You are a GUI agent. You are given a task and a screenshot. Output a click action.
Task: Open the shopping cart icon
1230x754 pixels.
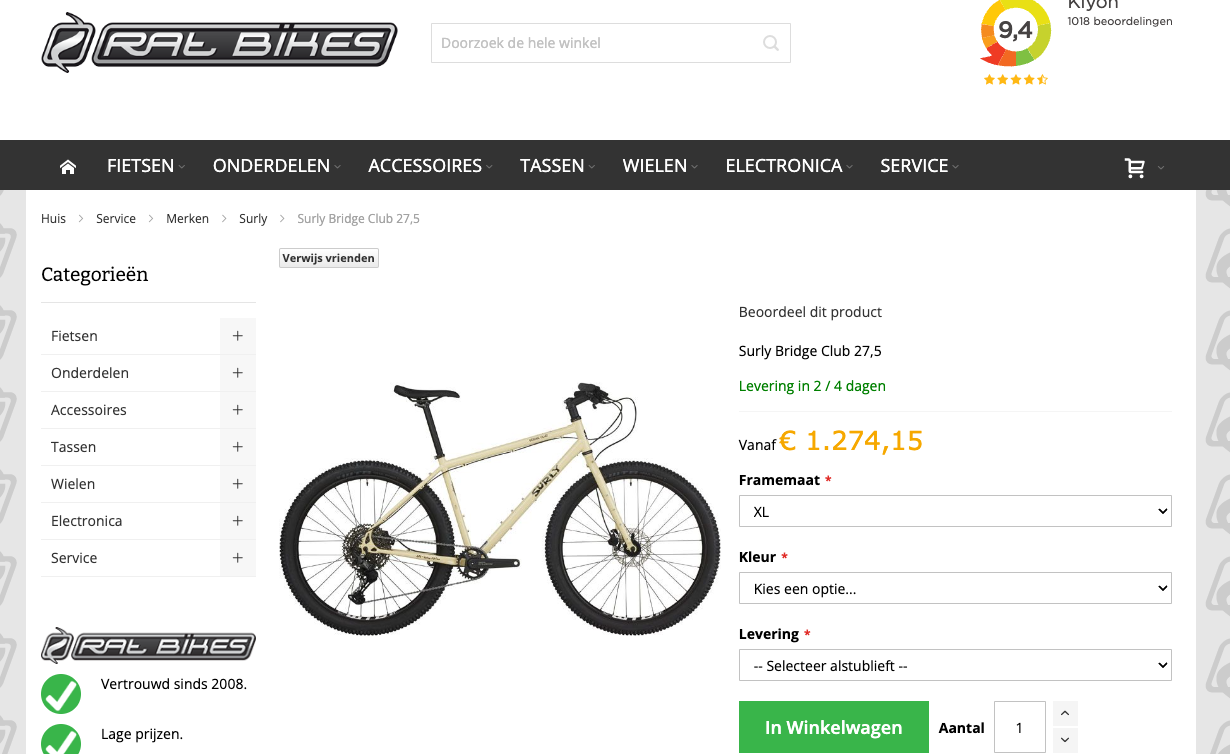[x=1135, y=168]
